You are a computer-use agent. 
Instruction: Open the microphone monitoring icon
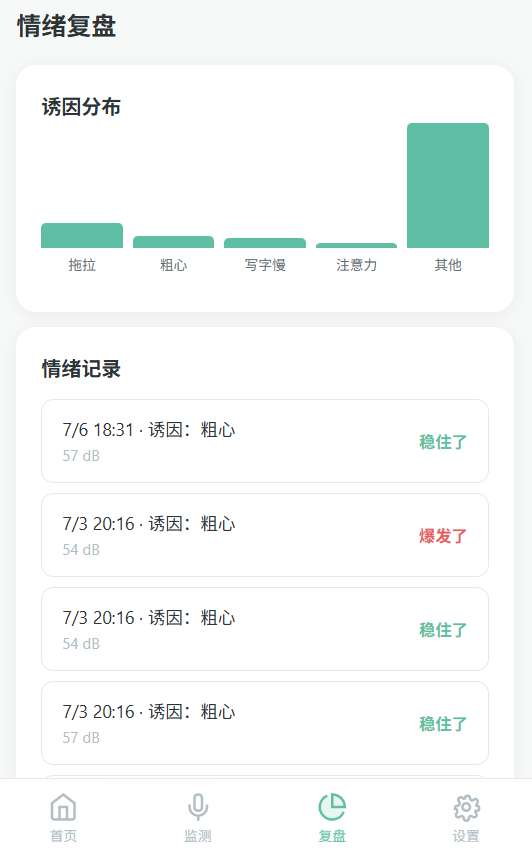(x=198, y=807)
